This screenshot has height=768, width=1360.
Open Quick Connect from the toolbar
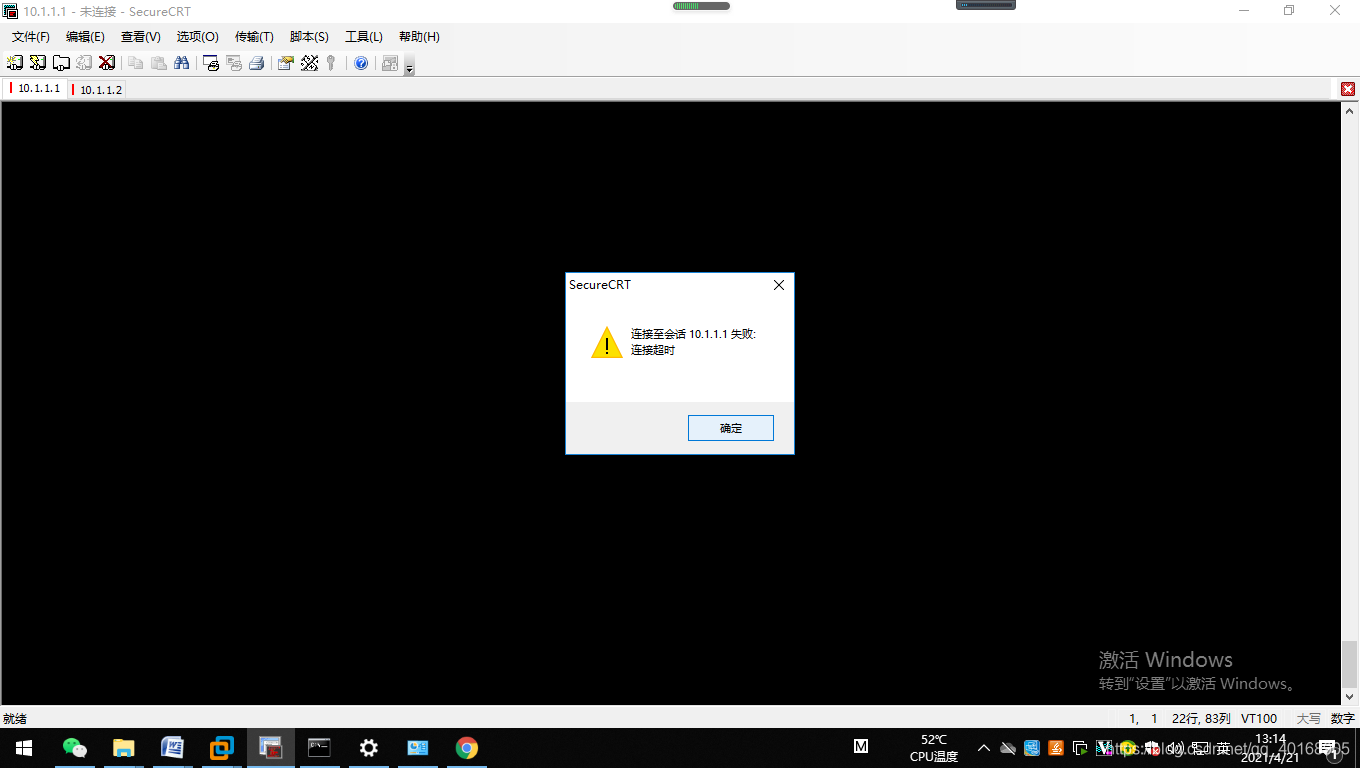[x=38, y=63]
